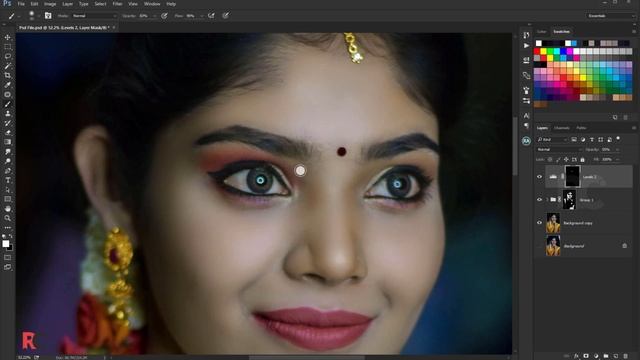Open the Actions panel play icon
Image resolution: width=640 pixels, height=360 pixels.
click(526, 45)
